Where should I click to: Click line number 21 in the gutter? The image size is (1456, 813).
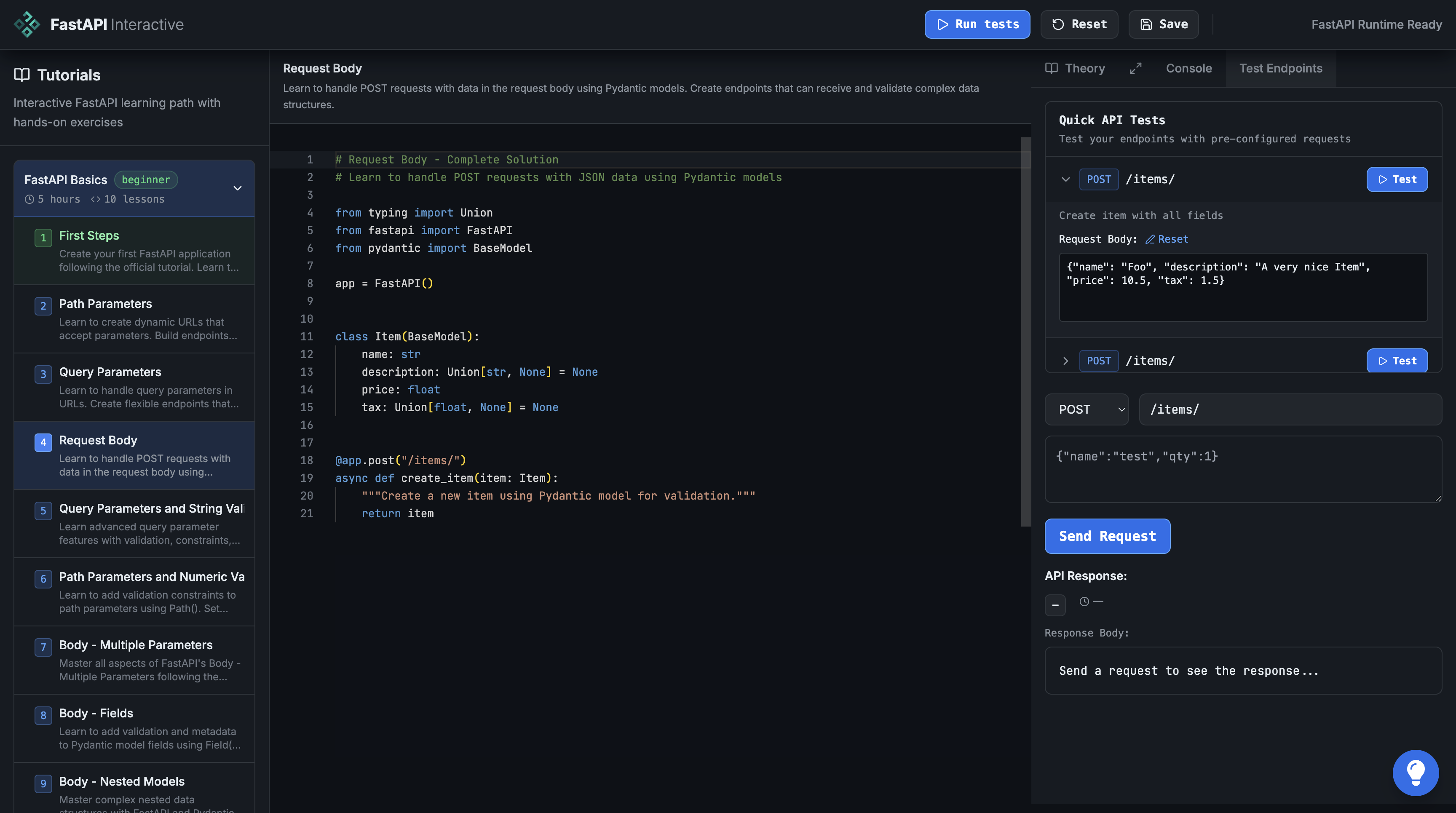point(306,513)
